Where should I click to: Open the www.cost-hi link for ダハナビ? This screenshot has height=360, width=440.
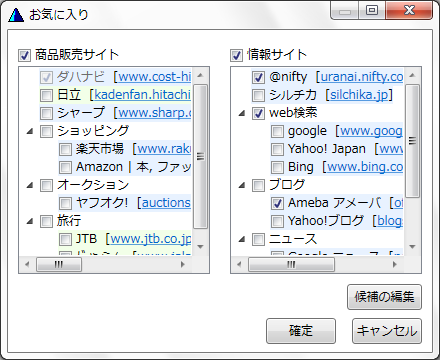[155, 77]
